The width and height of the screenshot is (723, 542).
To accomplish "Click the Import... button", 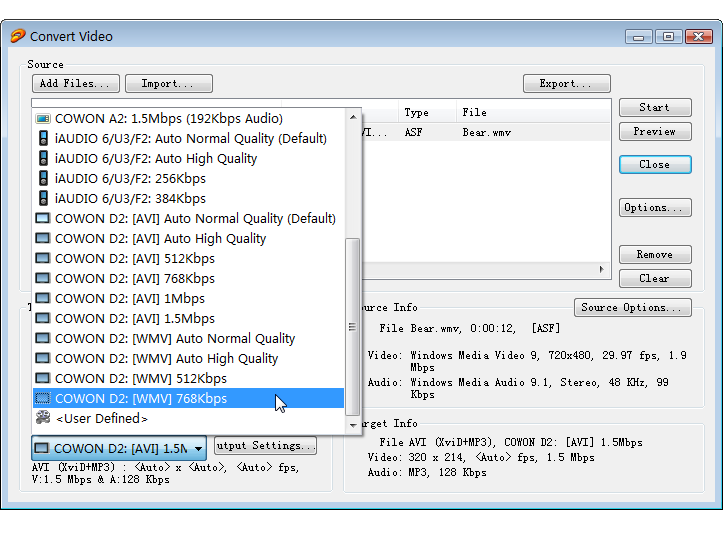I will [x=169, y=83].
